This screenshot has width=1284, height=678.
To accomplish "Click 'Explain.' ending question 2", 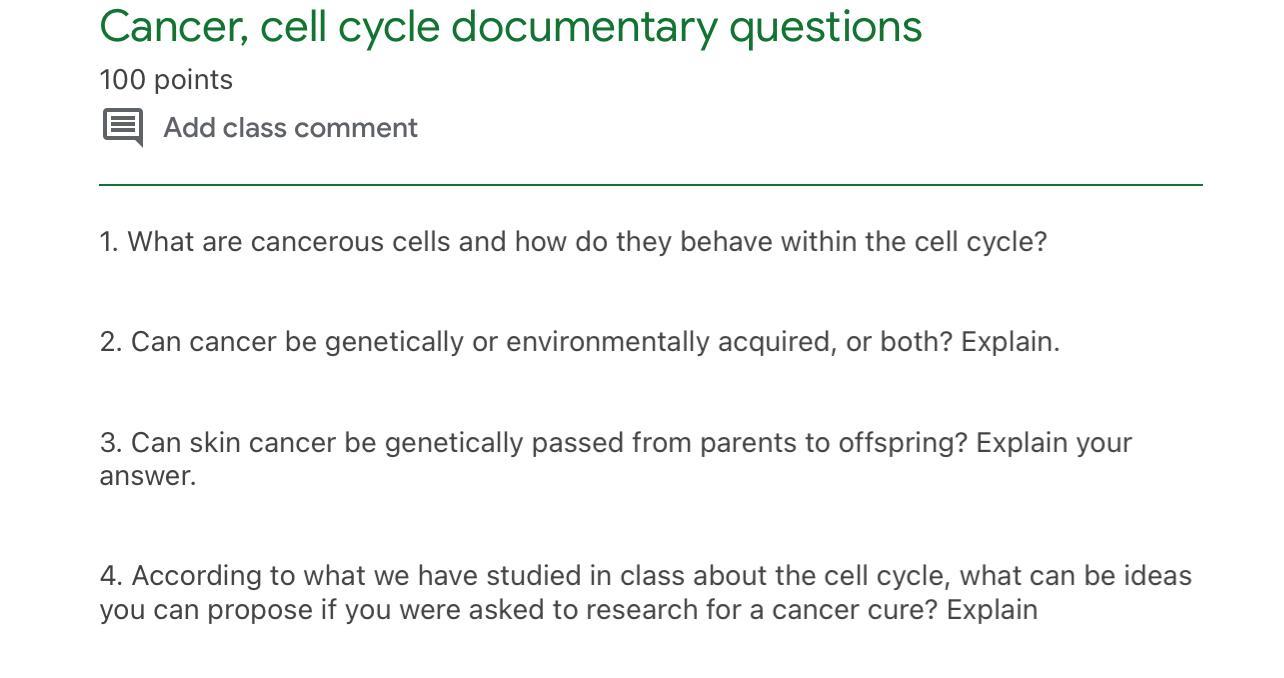I will 1010,342.
